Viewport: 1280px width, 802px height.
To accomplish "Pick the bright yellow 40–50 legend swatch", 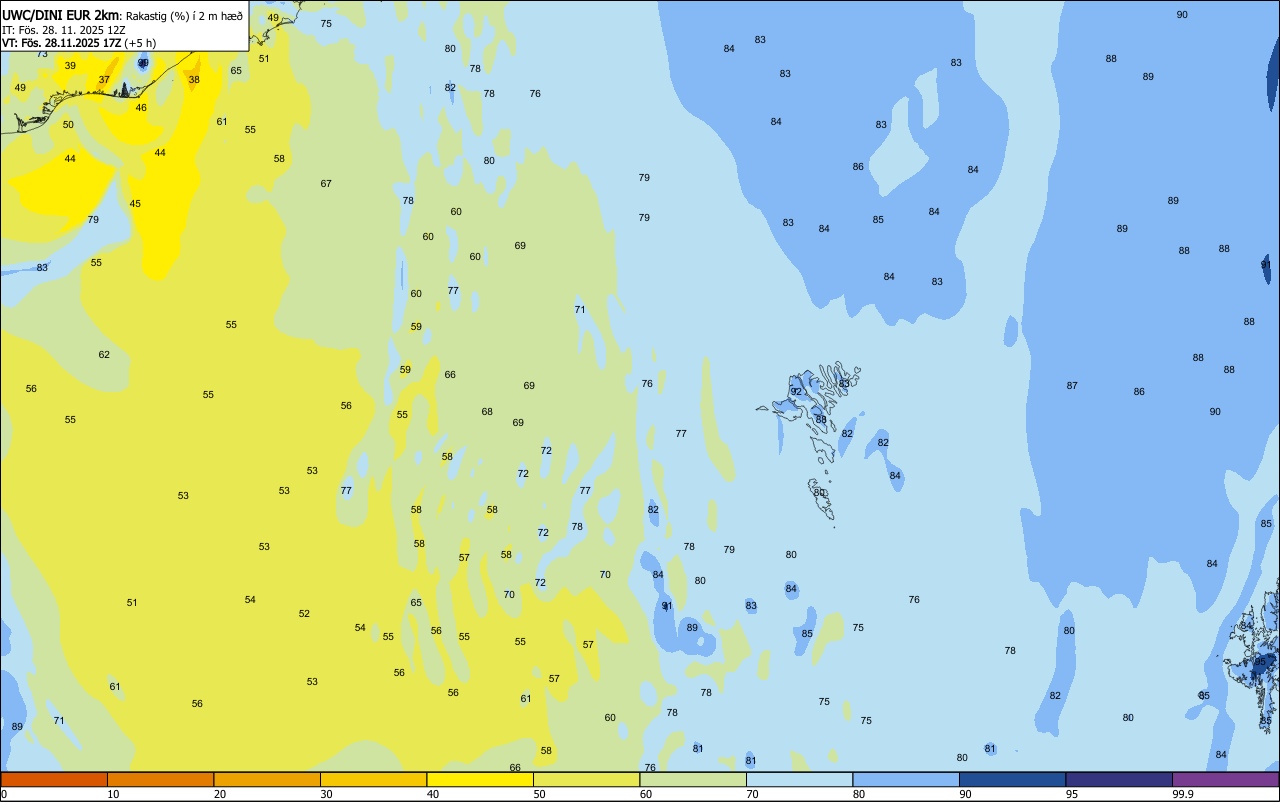I will (x=480, y=779).
